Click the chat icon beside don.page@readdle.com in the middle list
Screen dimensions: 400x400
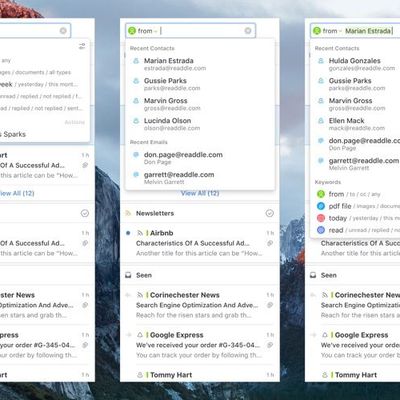coord(136,155)
